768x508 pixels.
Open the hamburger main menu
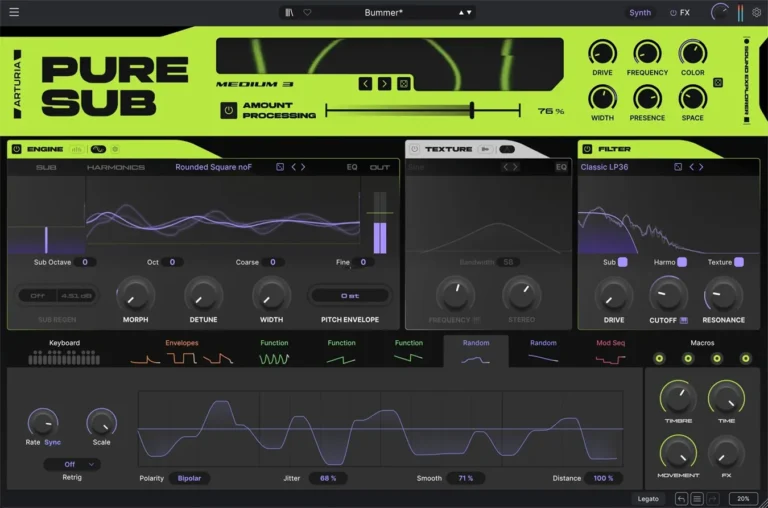click(14, 12)
